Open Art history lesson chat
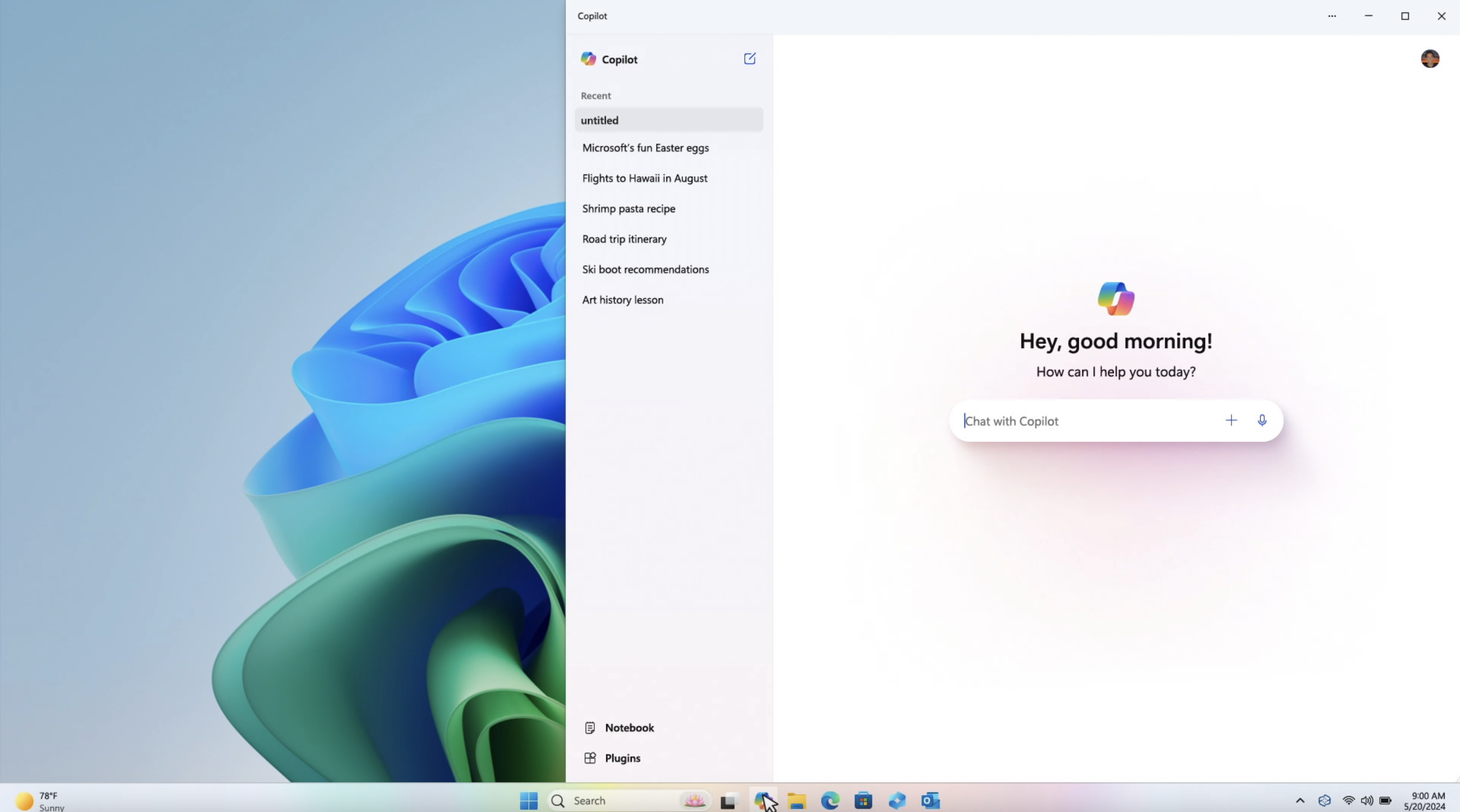The image size is (1460, 812). click(x=622, y=300)
